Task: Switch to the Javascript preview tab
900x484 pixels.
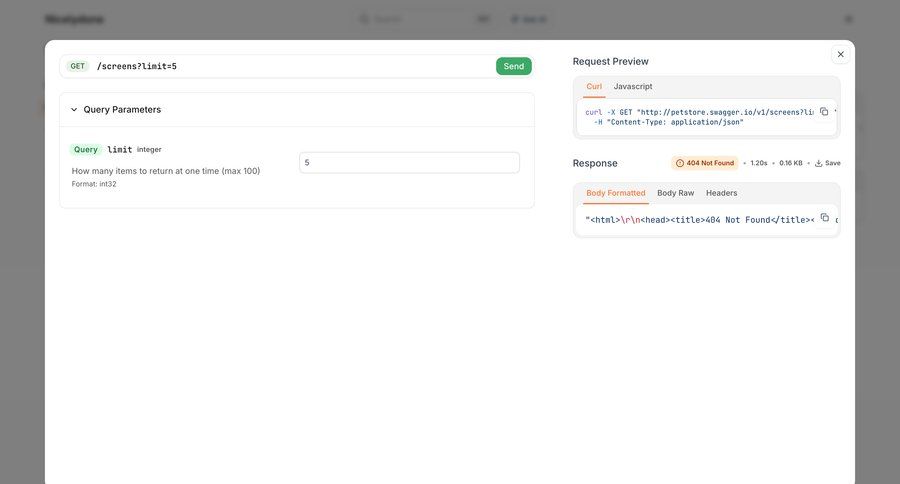Action: (x=633, y=87)
